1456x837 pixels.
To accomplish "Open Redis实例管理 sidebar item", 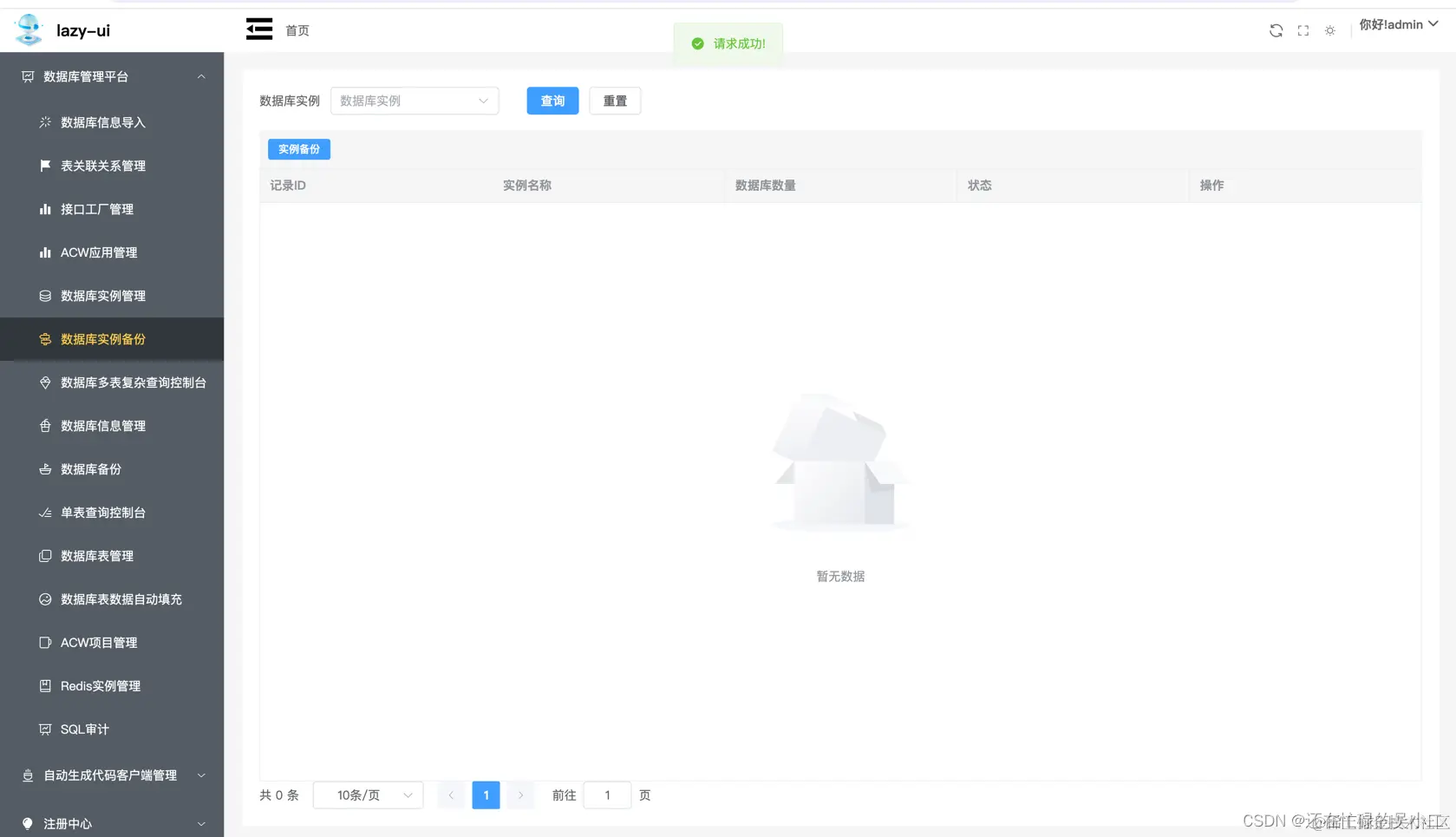I will pos(100,686).
